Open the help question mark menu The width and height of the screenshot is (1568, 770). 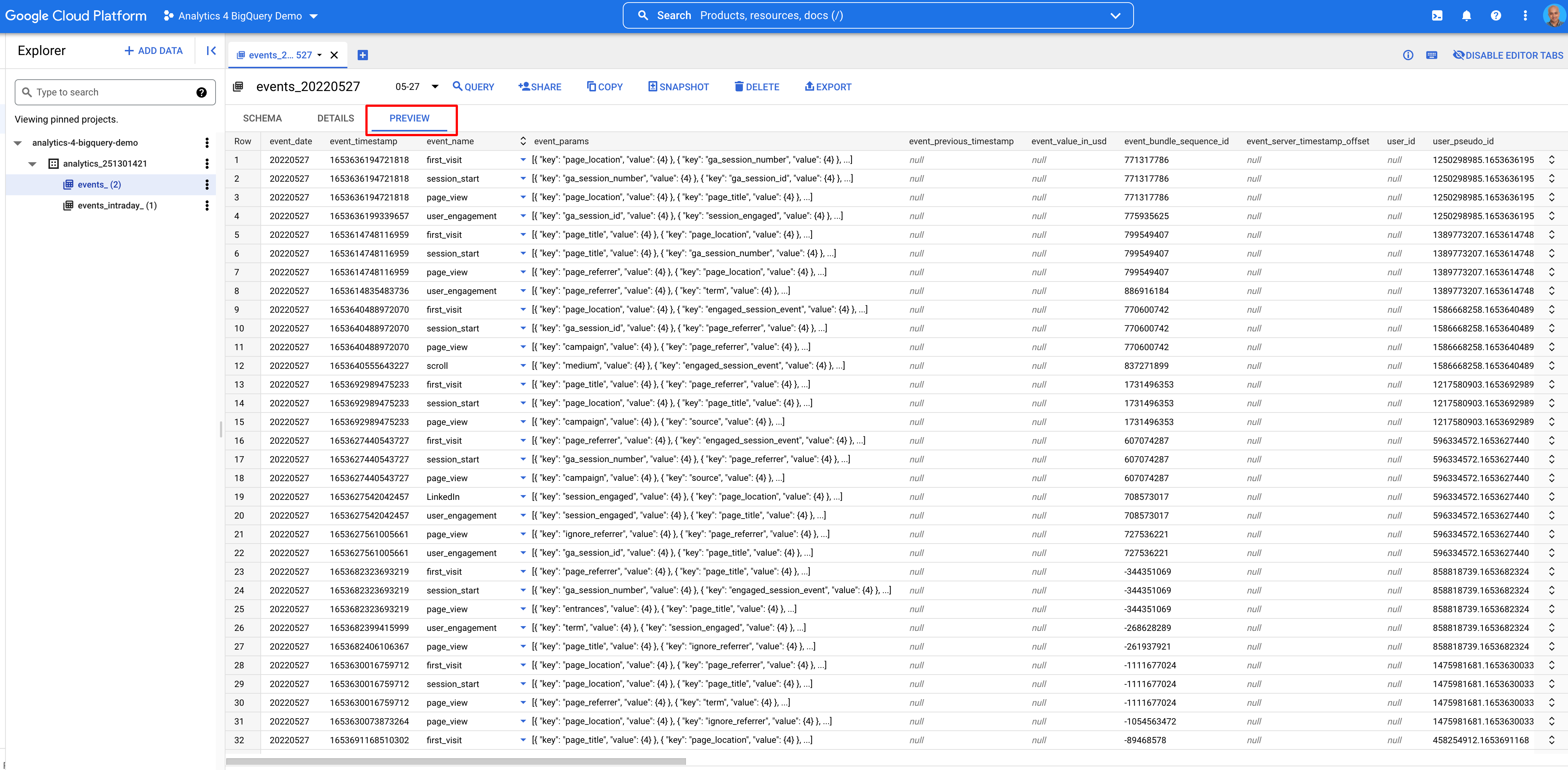tap(1495, 16)
